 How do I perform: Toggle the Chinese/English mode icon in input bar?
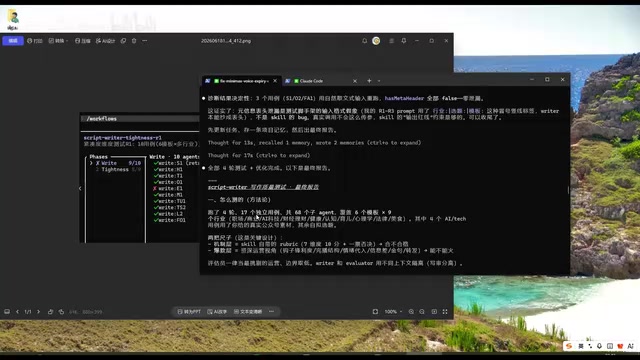pyautogui.click(x=580, y=346)
